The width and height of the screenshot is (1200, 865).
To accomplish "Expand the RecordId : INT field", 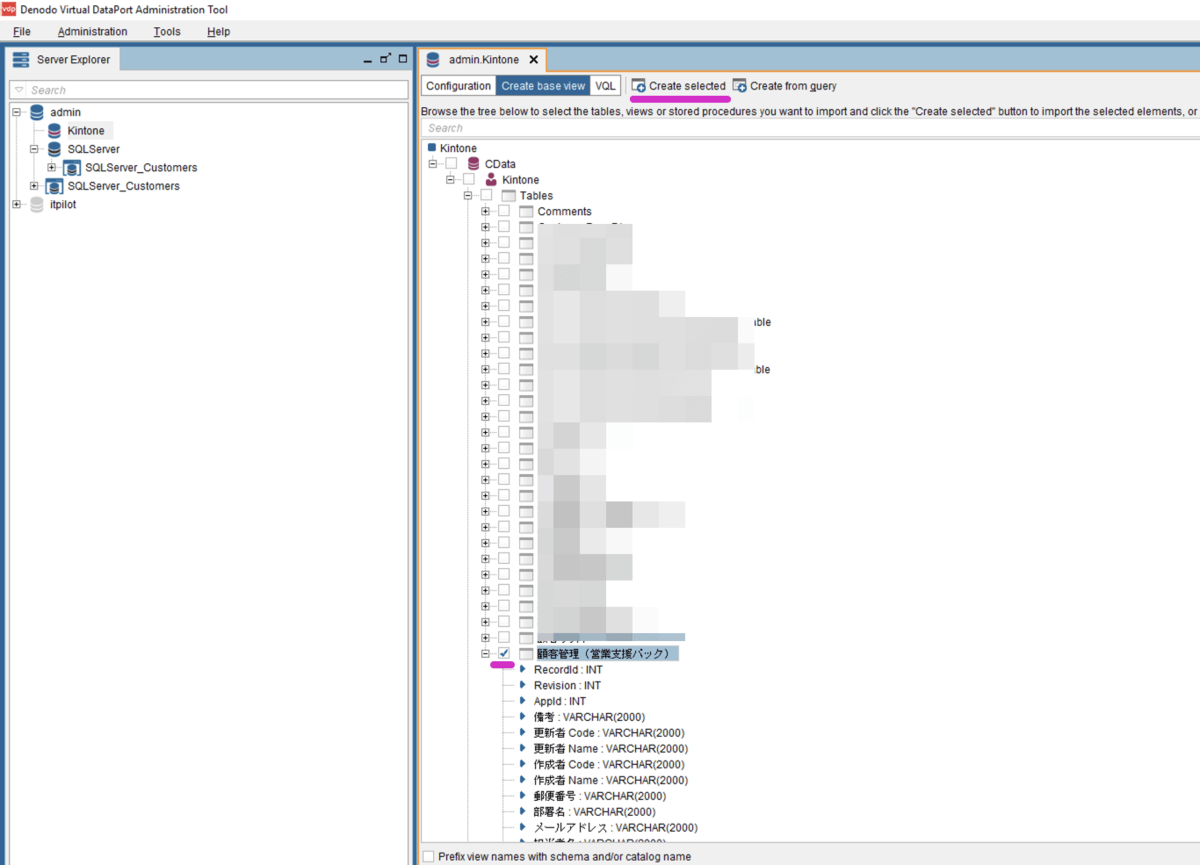I will tap(523, 669).
